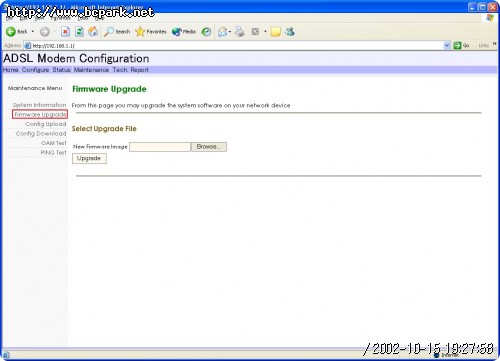The image size is (500, 361).
Task: Stop page loading with the red X icon
Action: (65, 32)
